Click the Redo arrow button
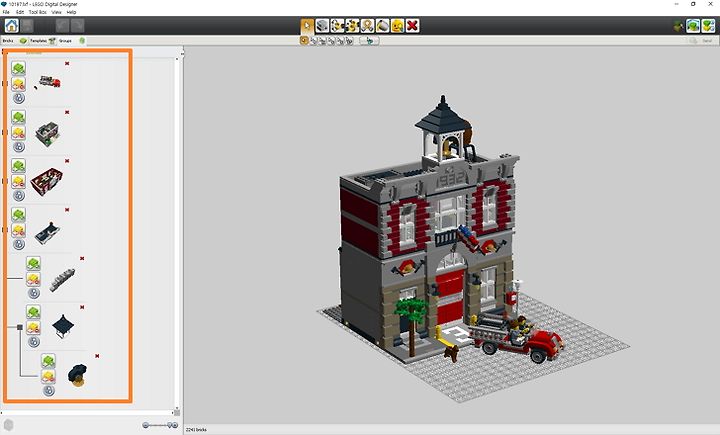The height and width of the screenshot is (435, 720). pyautogui.click(x=78, y=26)
